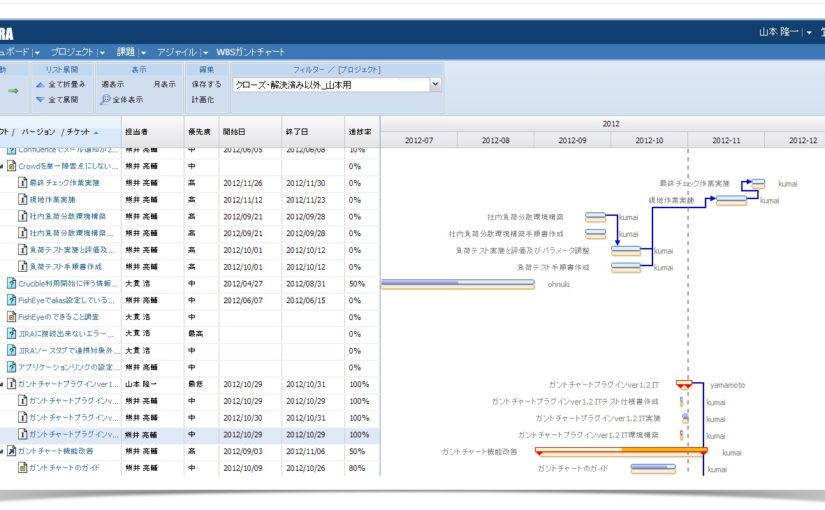Collapse the ガントチャート機能改善 parent row
Image resolution: width=825 pixels, height=510 pixels.
click(2, 452)
